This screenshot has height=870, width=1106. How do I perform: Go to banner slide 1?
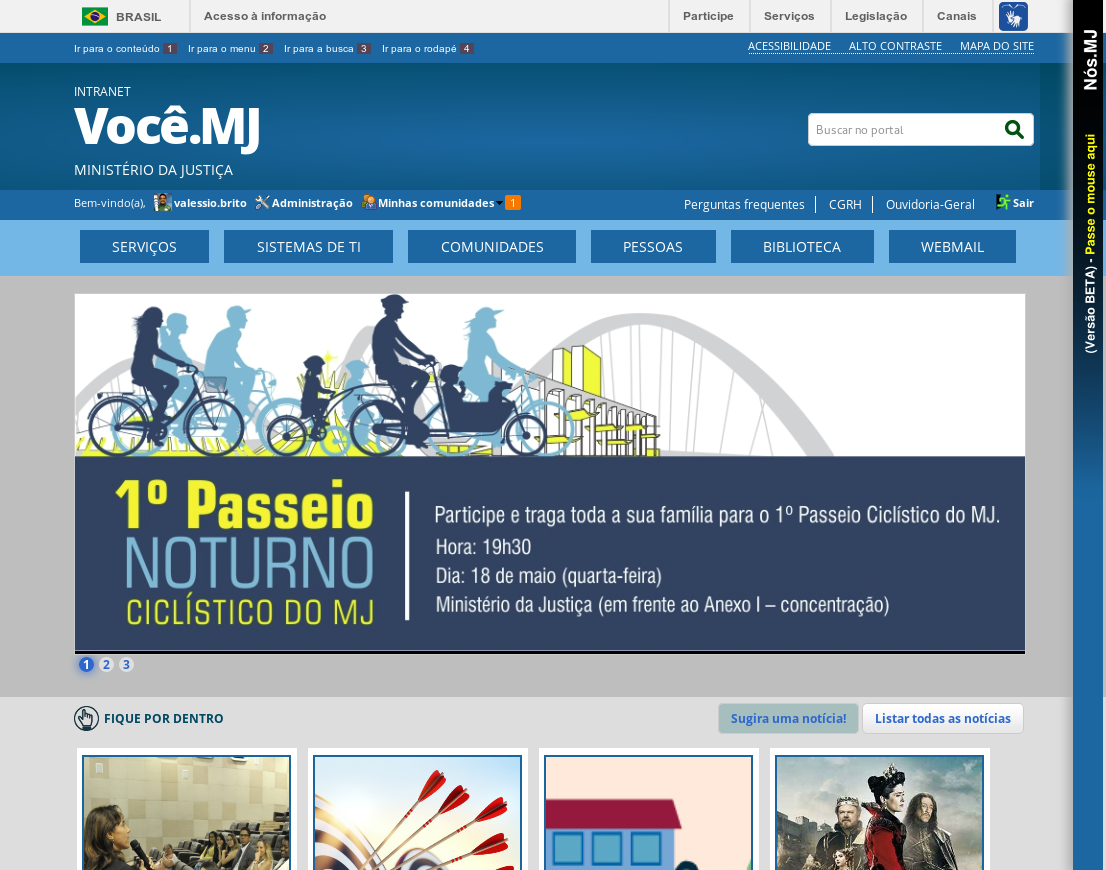(x=86, y=665)
